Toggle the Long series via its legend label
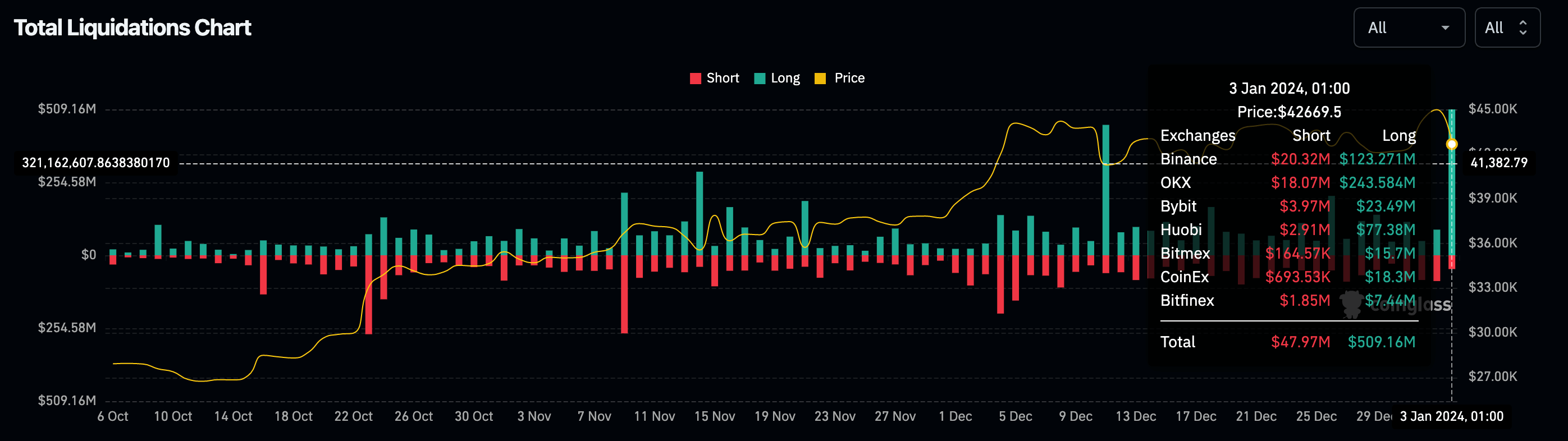 point(785,79)
